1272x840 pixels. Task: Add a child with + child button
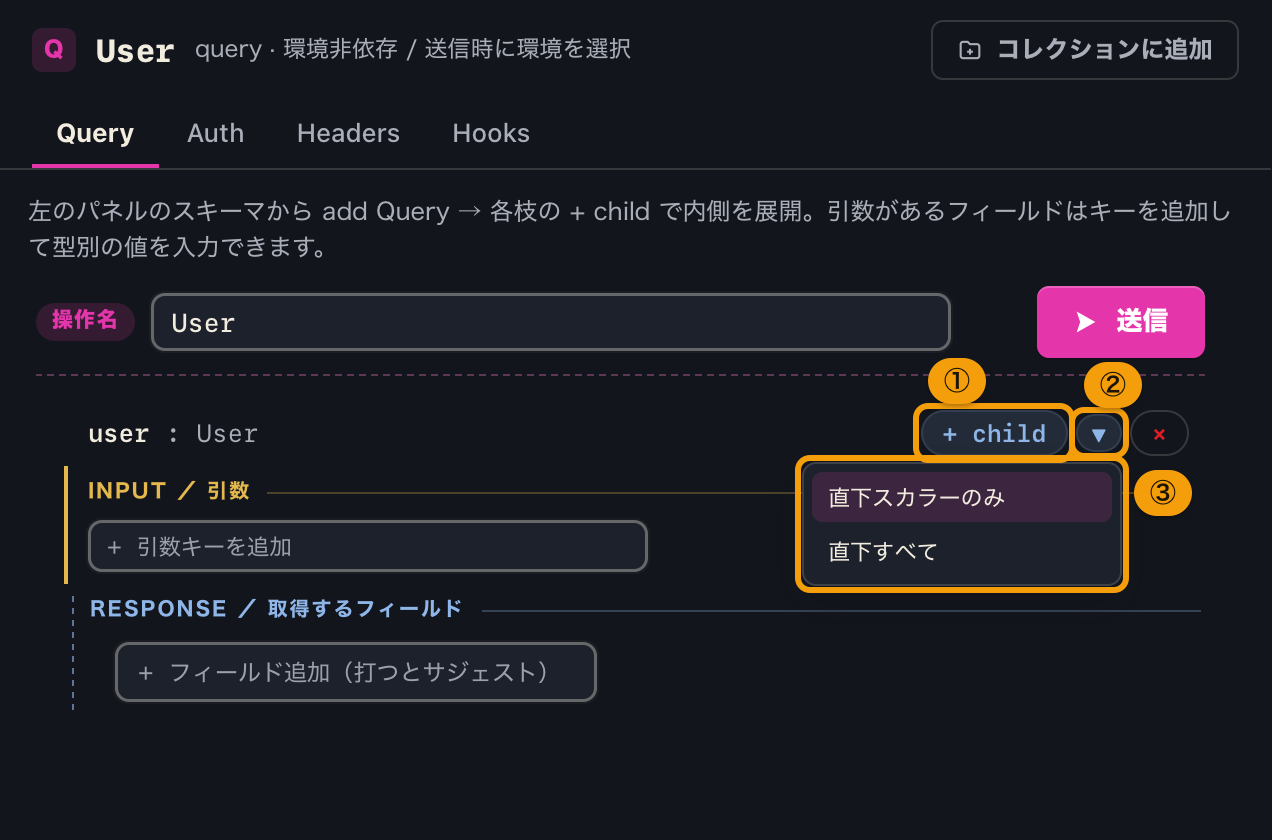pos(994,434)
